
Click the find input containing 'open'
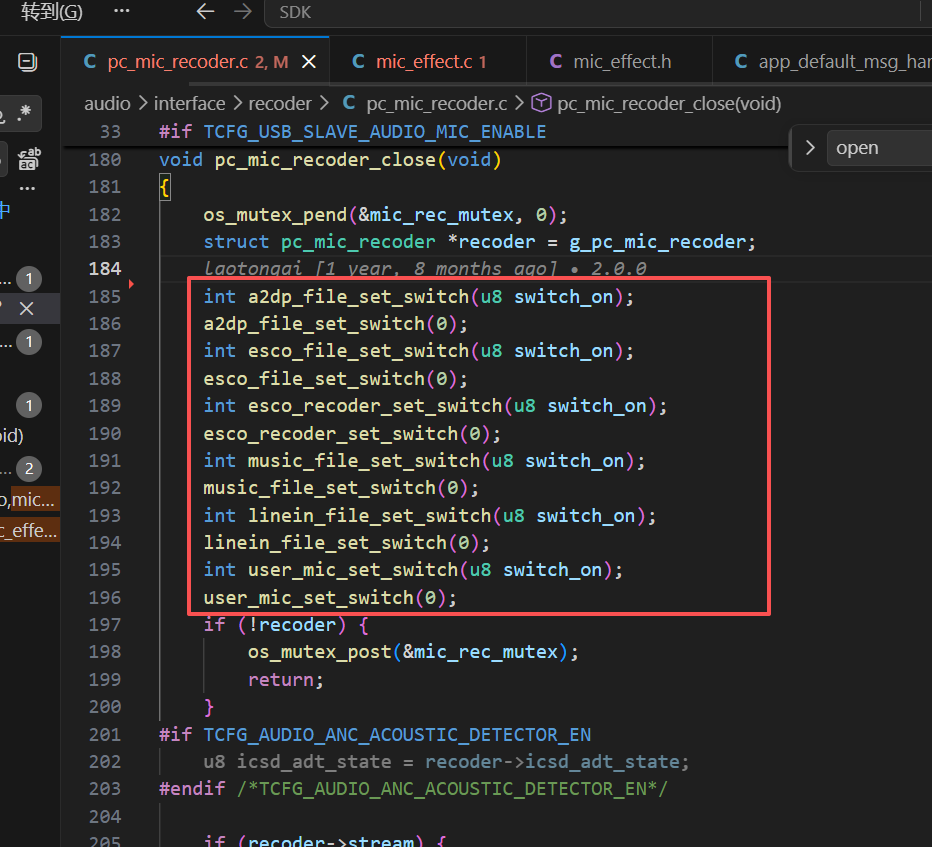(880, 148)
